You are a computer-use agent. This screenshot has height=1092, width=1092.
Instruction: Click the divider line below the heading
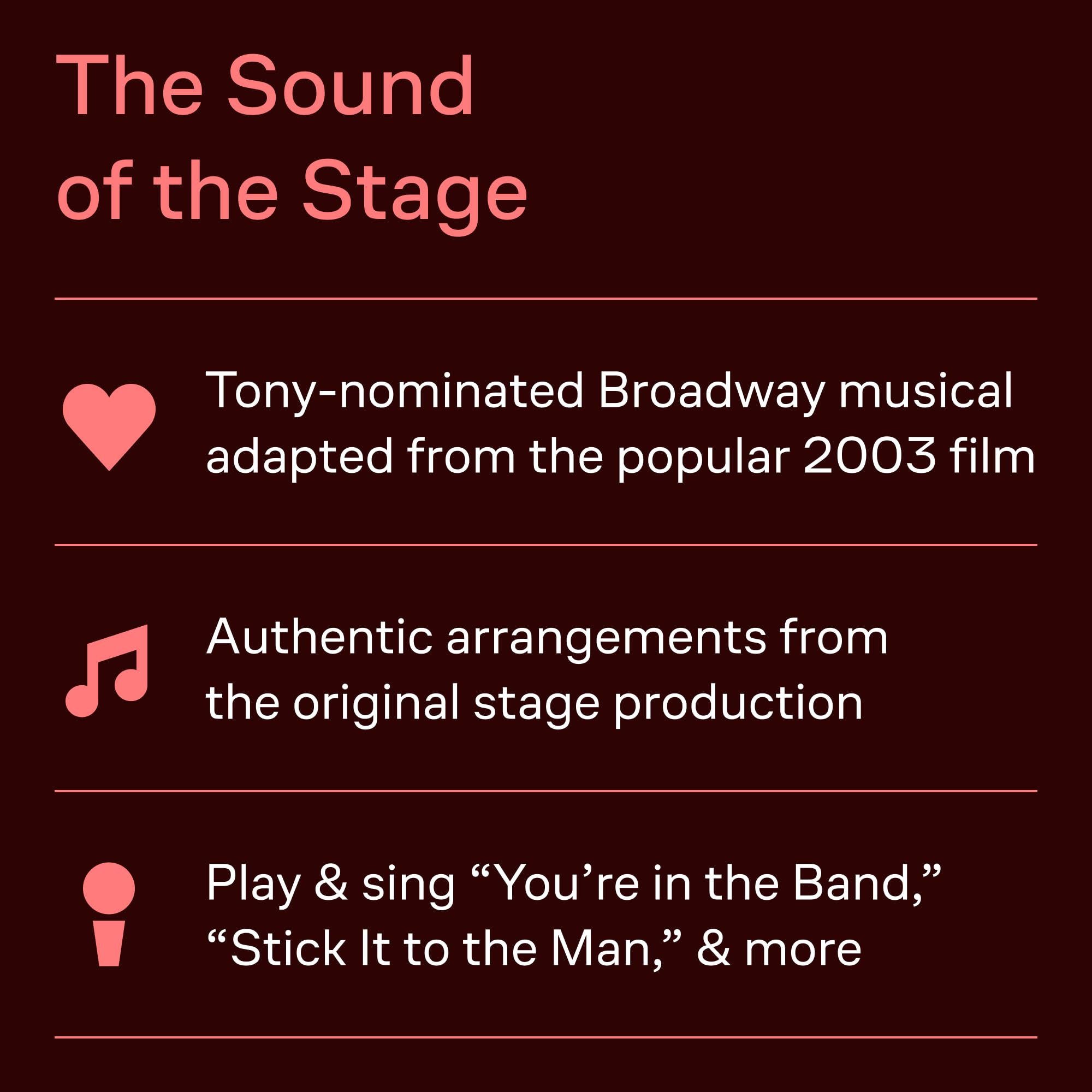(546, 299)
